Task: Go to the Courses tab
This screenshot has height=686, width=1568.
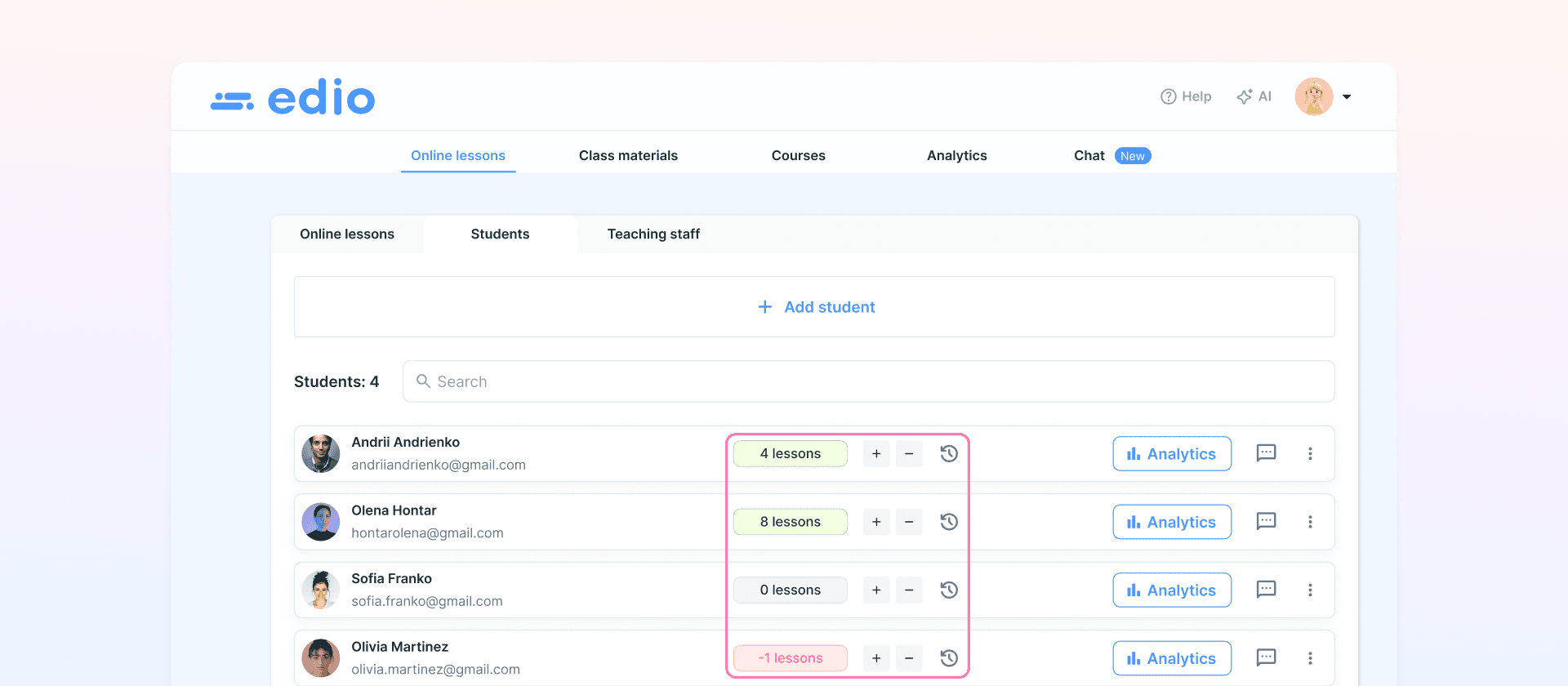Action: [798, 155]
